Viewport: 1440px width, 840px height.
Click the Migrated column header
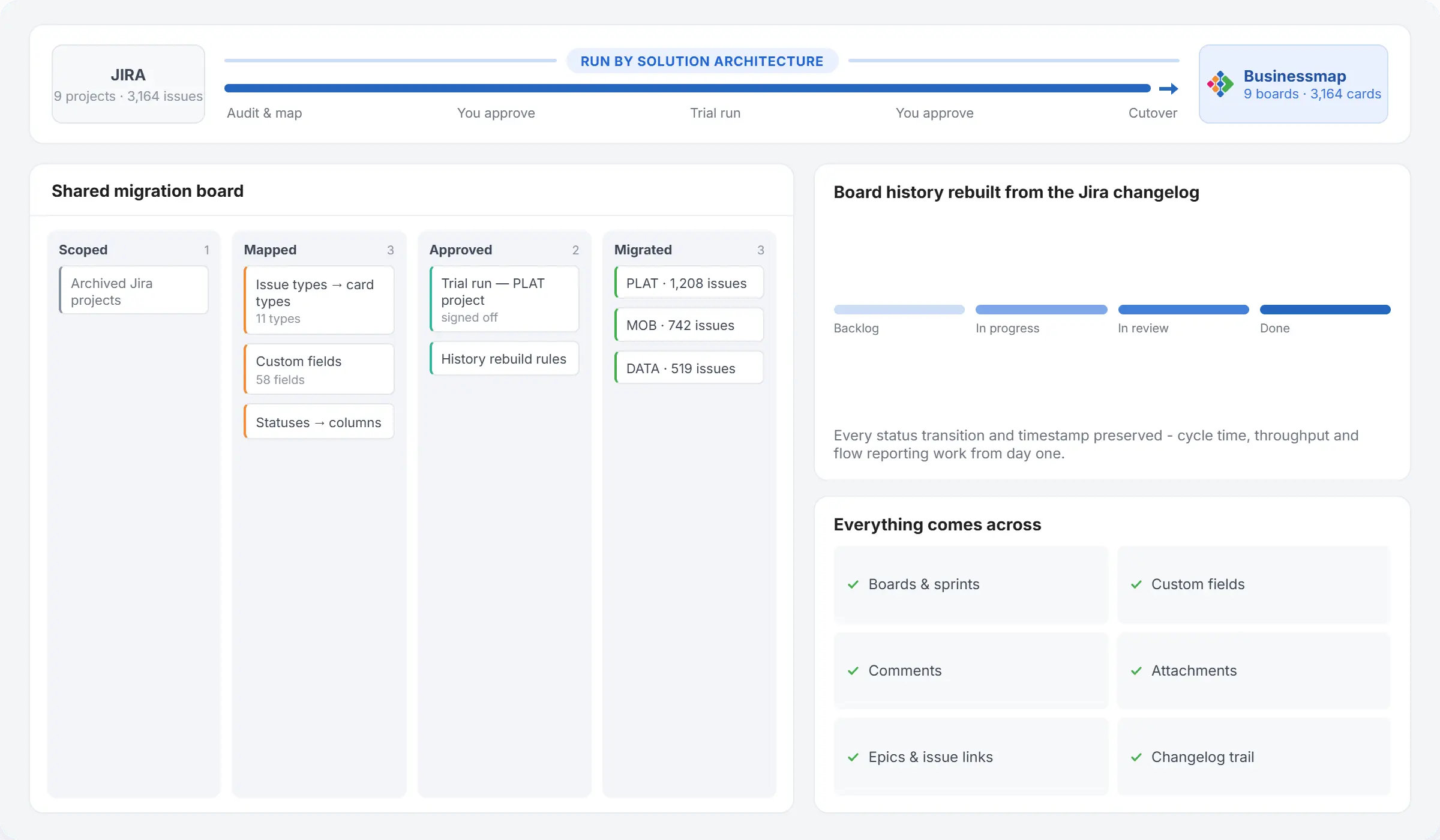(x=643, y=250)
